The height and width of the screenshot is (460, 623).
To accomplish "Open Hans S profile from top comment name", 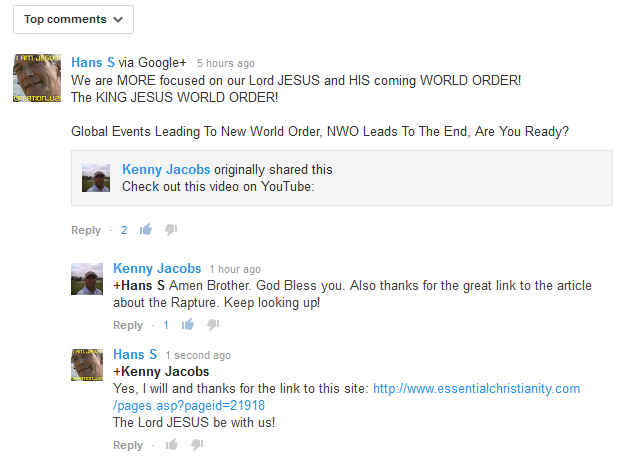I will click(x=93, y=62).
